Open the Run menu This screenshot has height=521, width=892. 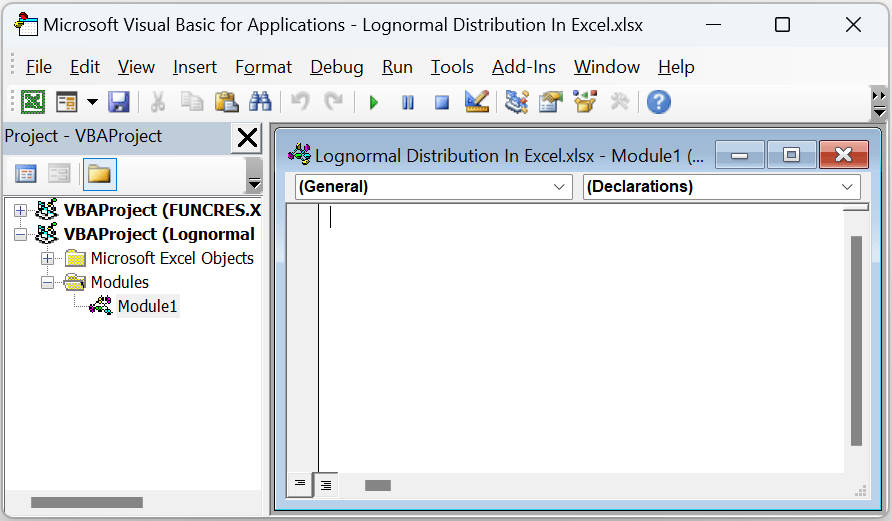point(397,67)
